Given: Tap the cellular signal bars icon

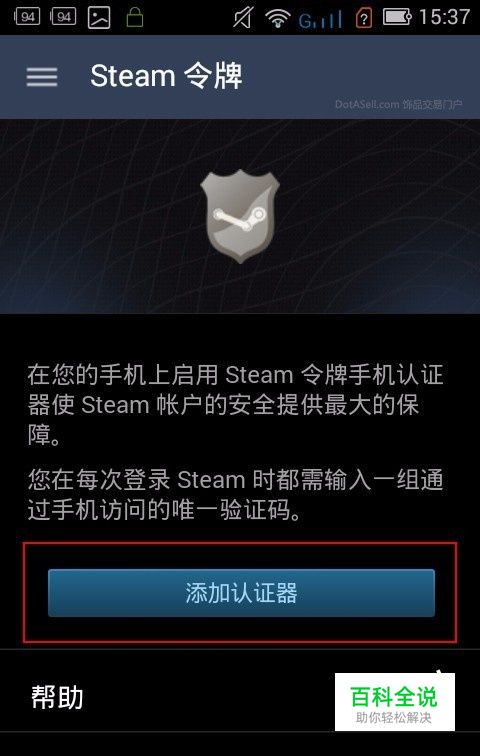Looking at the screenshot, I should 320,20.
